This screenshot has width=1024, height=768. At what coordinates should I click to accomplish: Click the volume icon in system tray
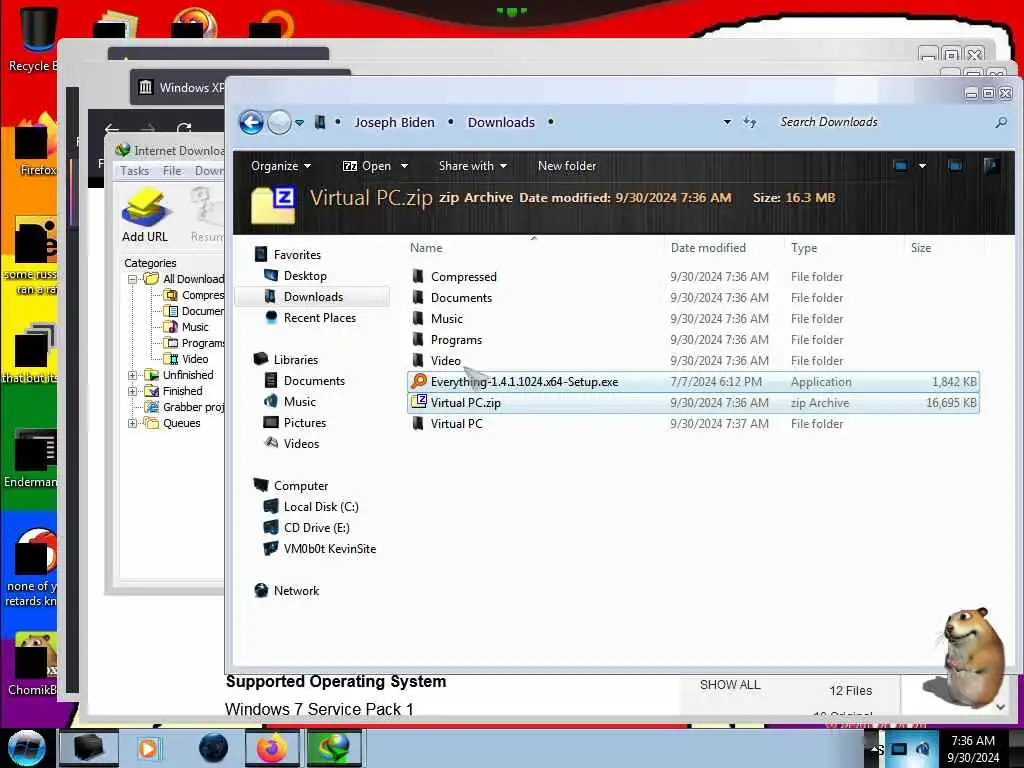click(x=922, y=749)
